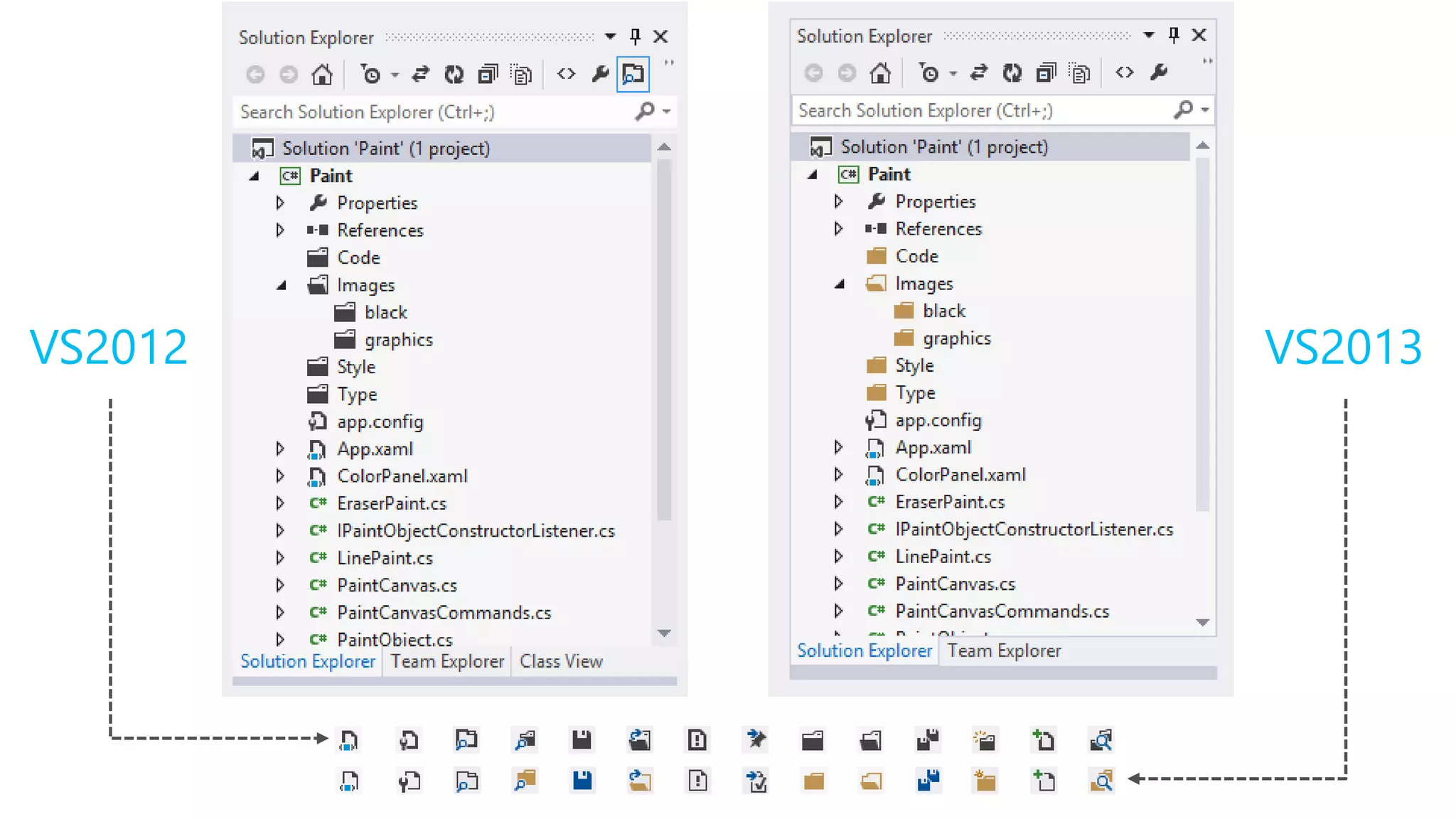Click Home icon in VS2013 Solution Explorer toolbar

(x=880, y=73)
